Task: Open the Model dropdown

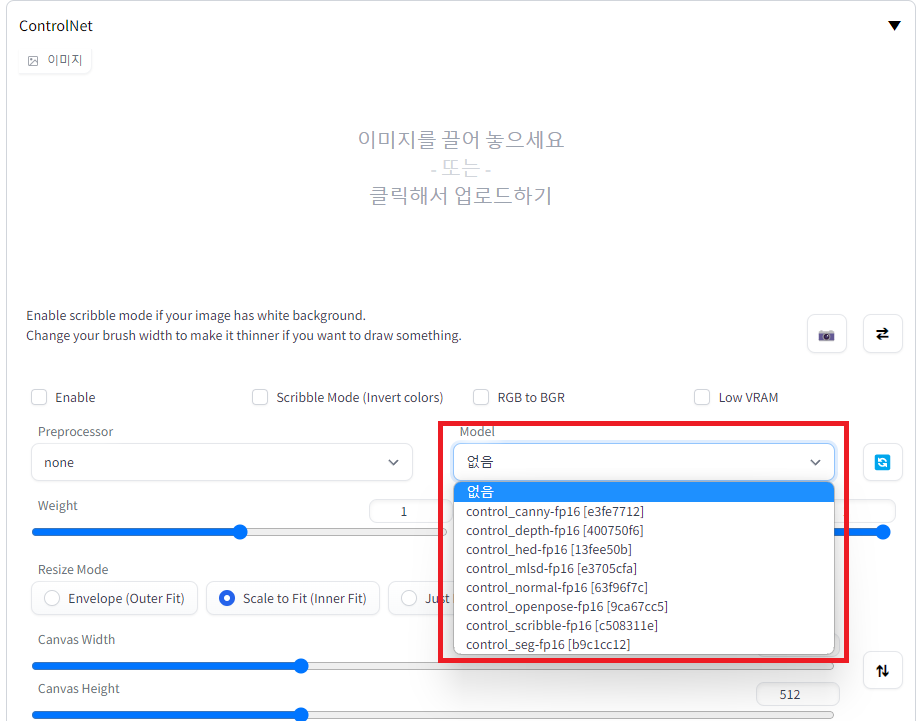Action: click(x=644, y=462)
